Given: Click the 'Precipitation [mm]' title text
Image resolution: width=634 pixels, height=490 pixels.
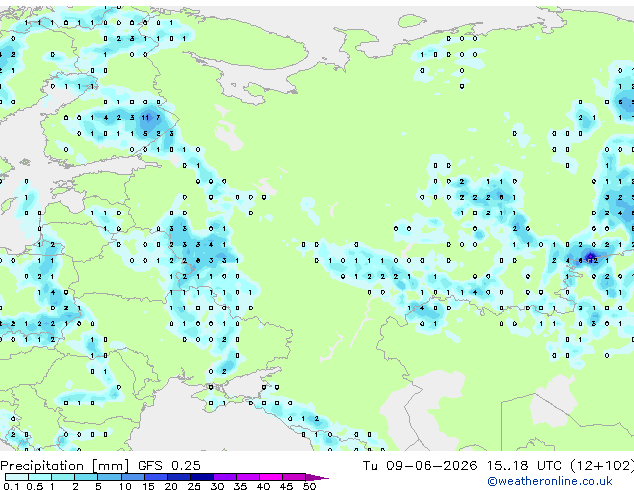Looking at the screenshot, I should pyautogui.click(x=65, y=466).
